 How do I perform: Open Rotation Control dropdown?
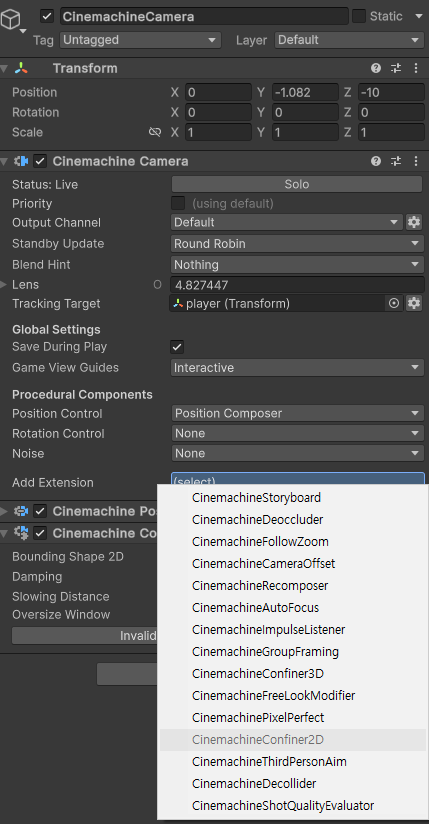(x=297, y=434)
